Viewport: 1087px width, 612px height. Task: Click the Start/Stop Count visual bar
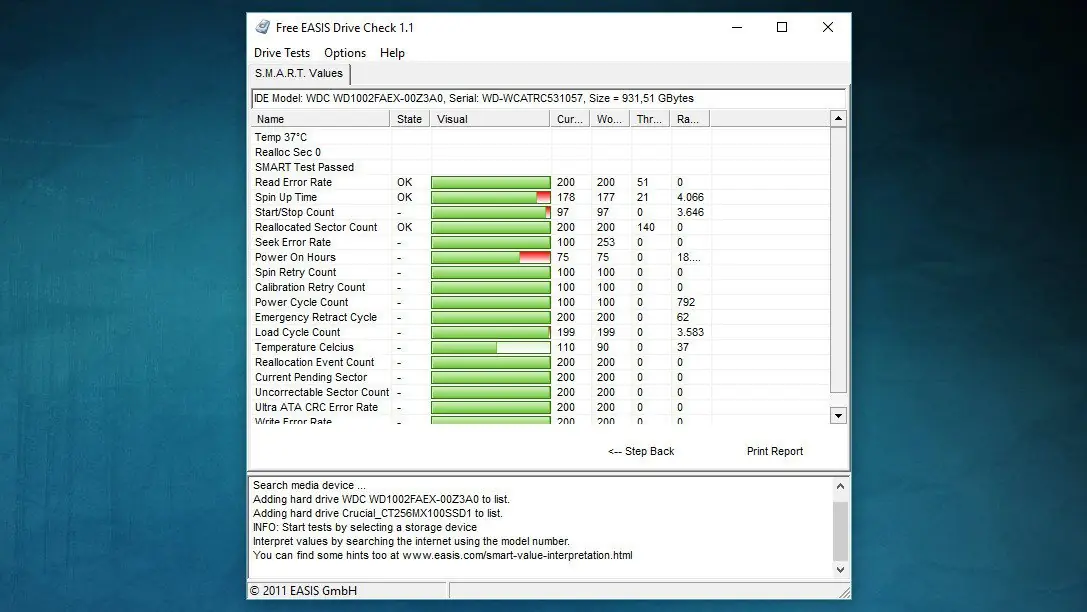click(491, 212)
